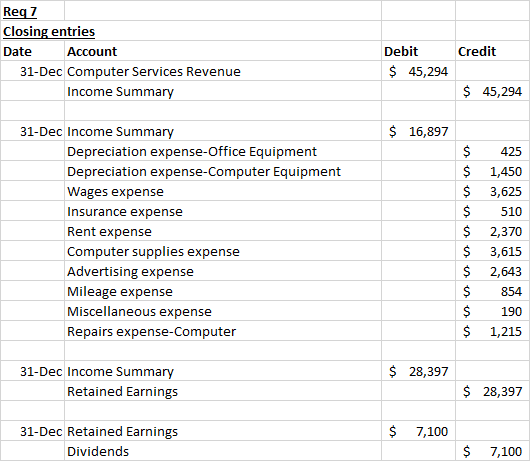This screenshot has width=530, height=461.
Task: Click the 'Insurance expense' cell
Action: pyautogui.click(x=223, y=211)
